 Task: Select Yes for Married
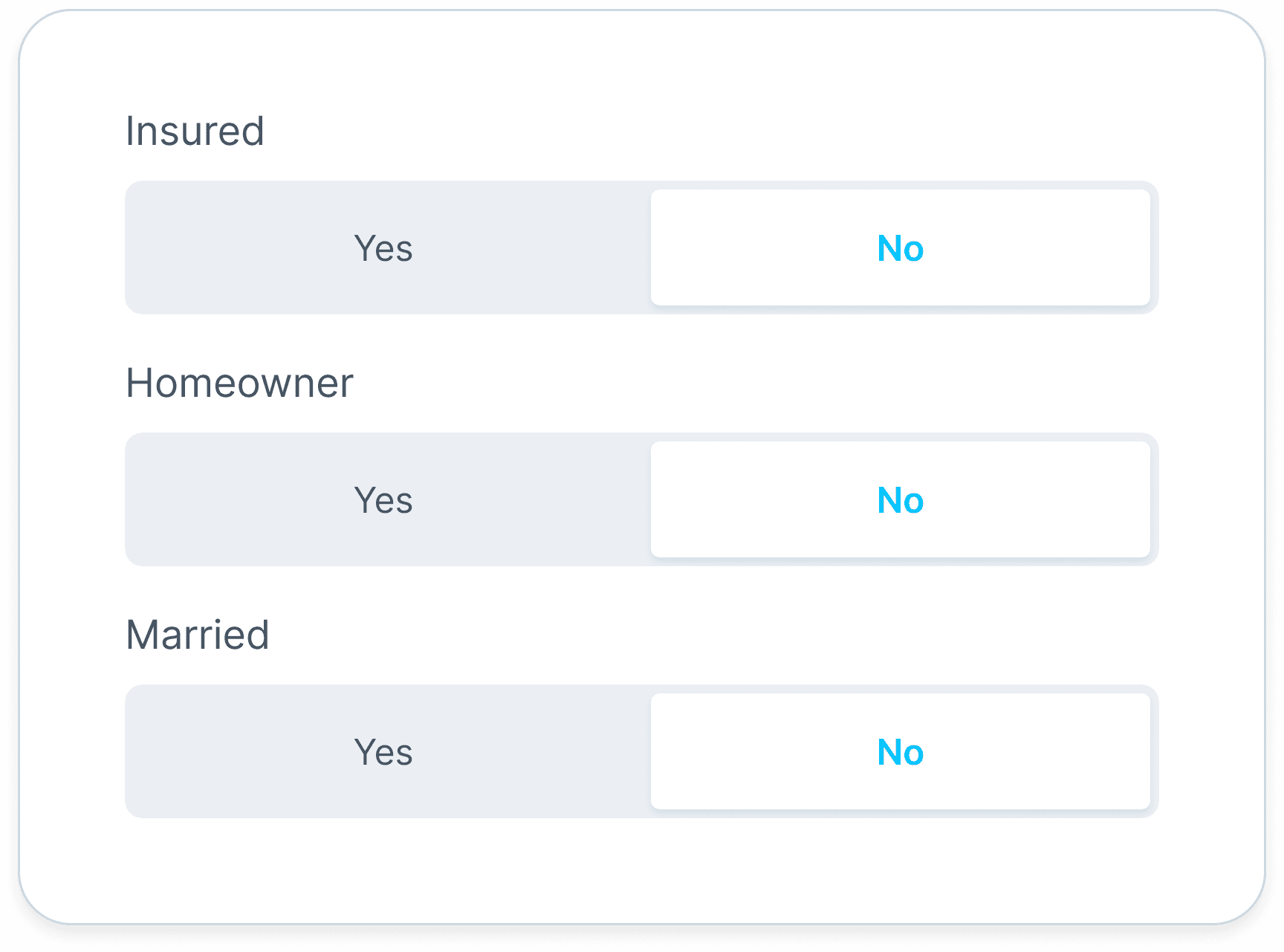tap(383, 751)
